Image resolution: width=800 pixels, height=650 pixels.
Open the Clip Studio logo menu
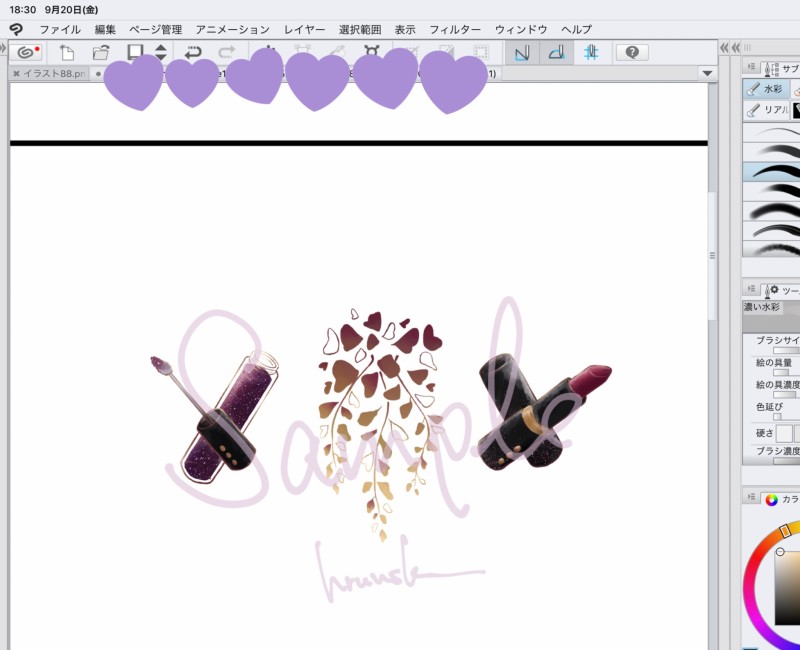pyautogui.click(x=16, y=29)
